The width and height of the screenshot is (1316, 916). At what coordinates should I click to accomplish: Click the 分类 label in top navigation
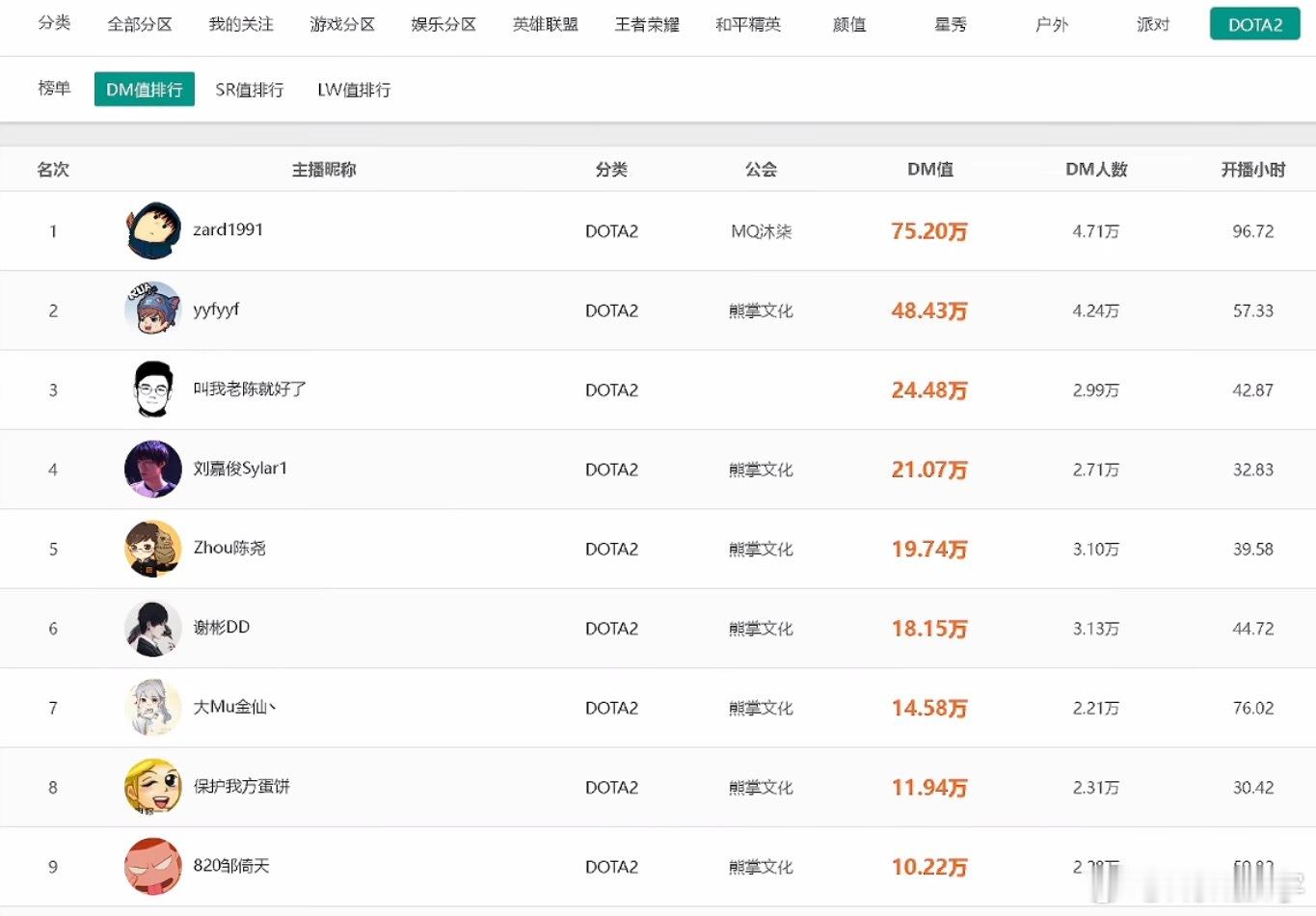(54, 22)
